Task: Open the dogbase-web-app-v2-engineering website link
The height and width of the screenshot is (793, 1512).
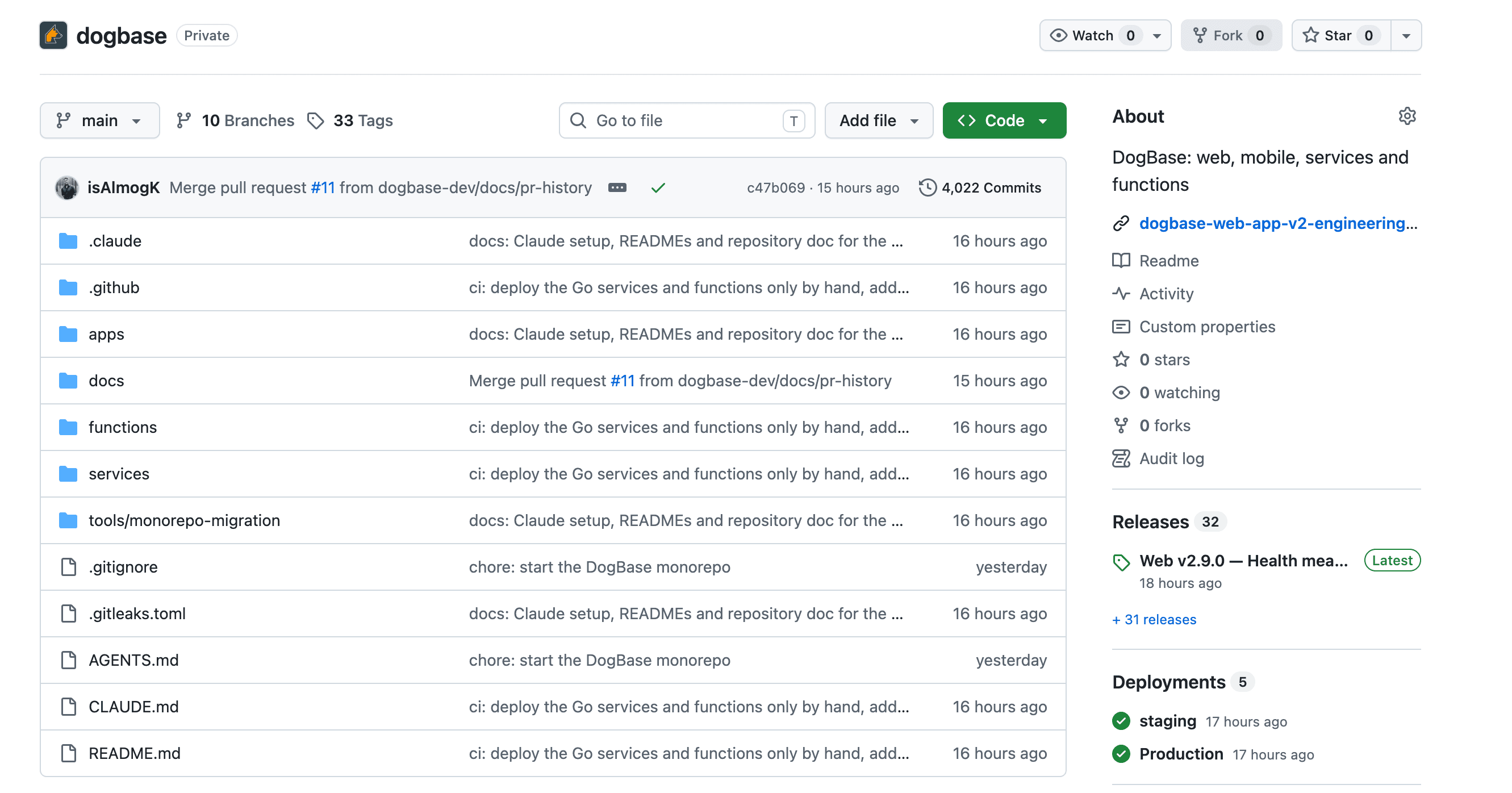Action: point(1278,223)
